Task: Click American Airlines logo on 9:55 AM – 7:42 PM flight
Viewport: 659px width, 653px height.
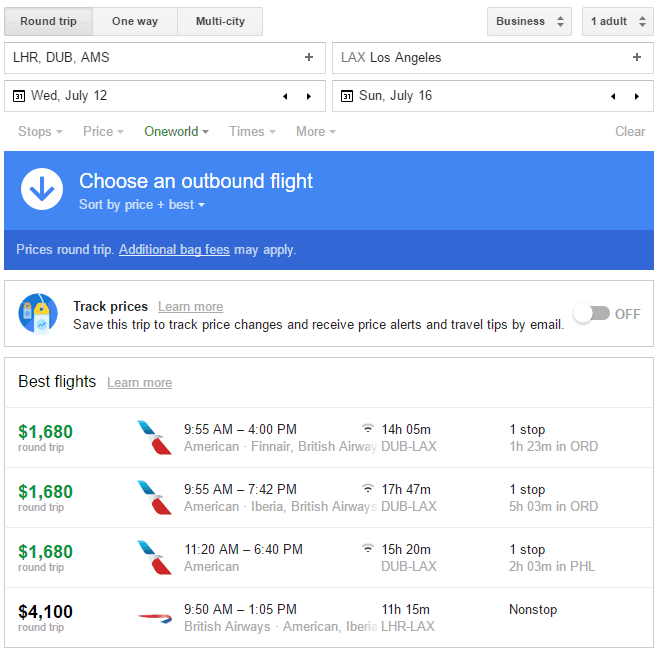Action: tap(155, 498)
